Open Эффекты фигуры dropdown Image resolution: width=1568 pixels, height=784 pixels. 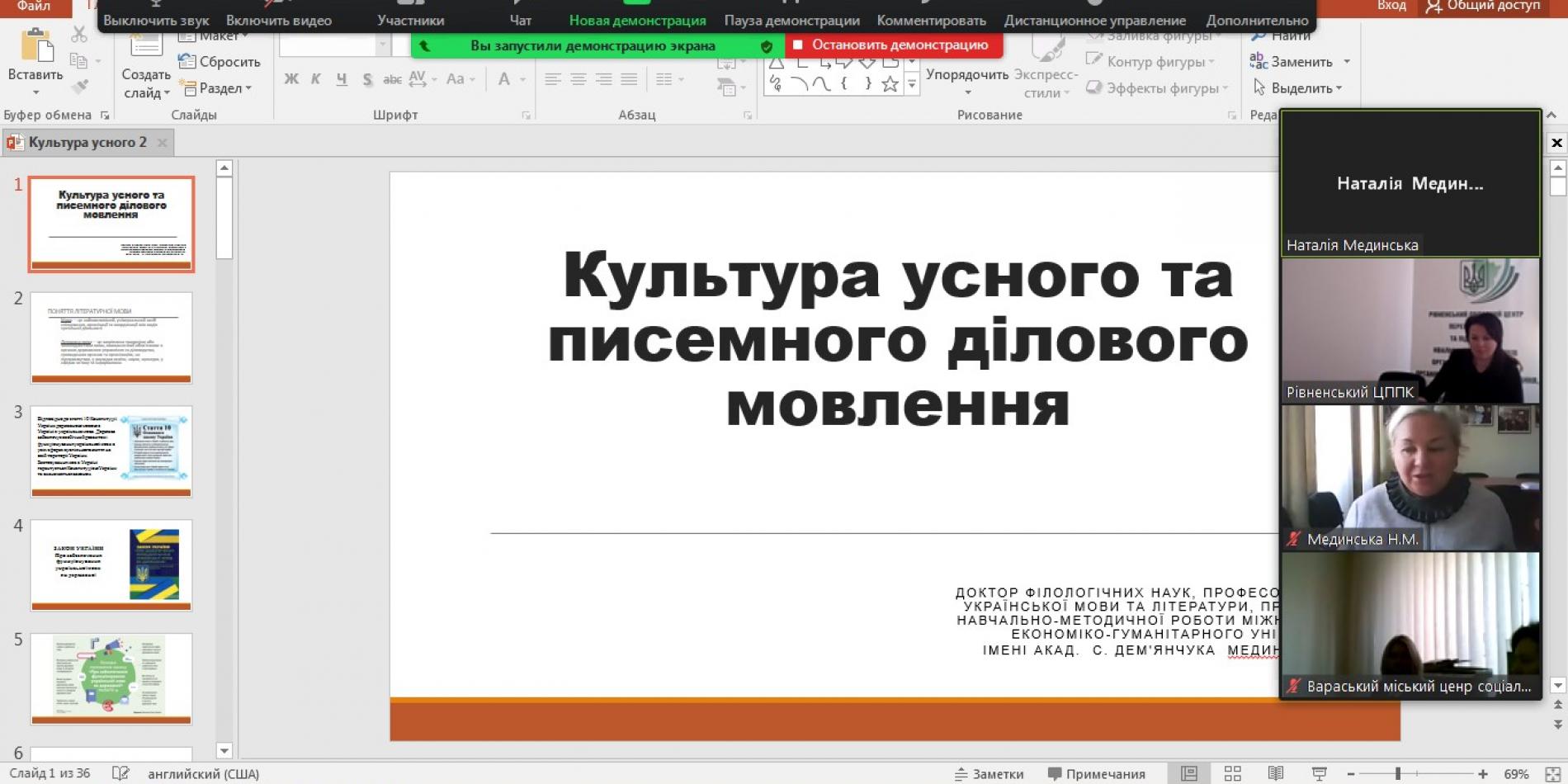click(x=1157, y=88)
